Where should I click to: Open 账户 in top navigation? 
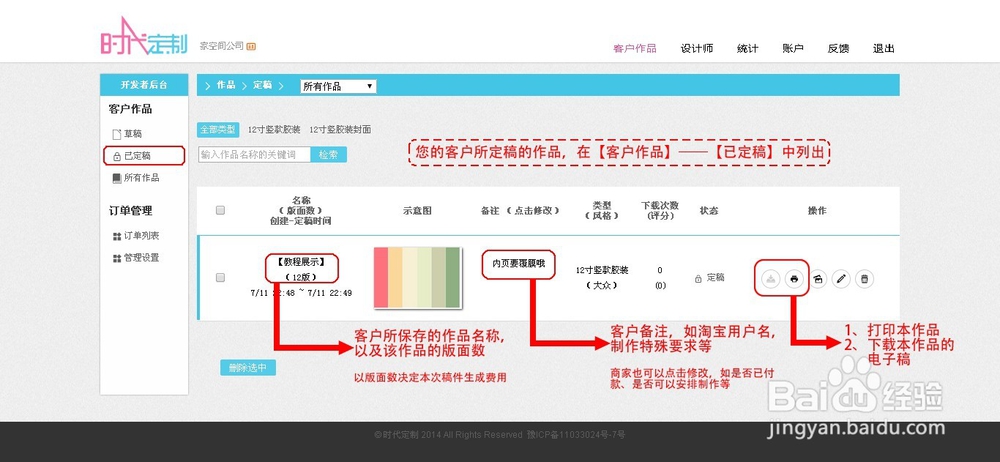click(x=793, y=48)
